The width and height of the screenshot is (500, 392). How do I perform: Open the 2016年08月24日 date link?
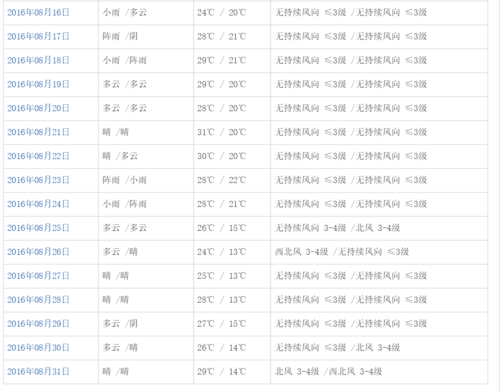click(38, 204)
